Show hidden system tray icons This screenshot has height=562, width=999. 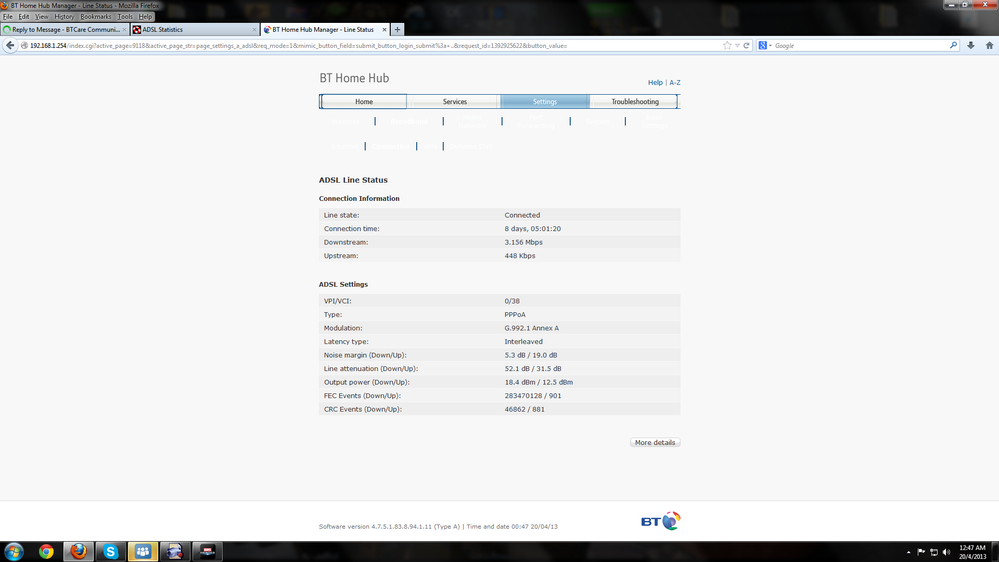[909, 552]
